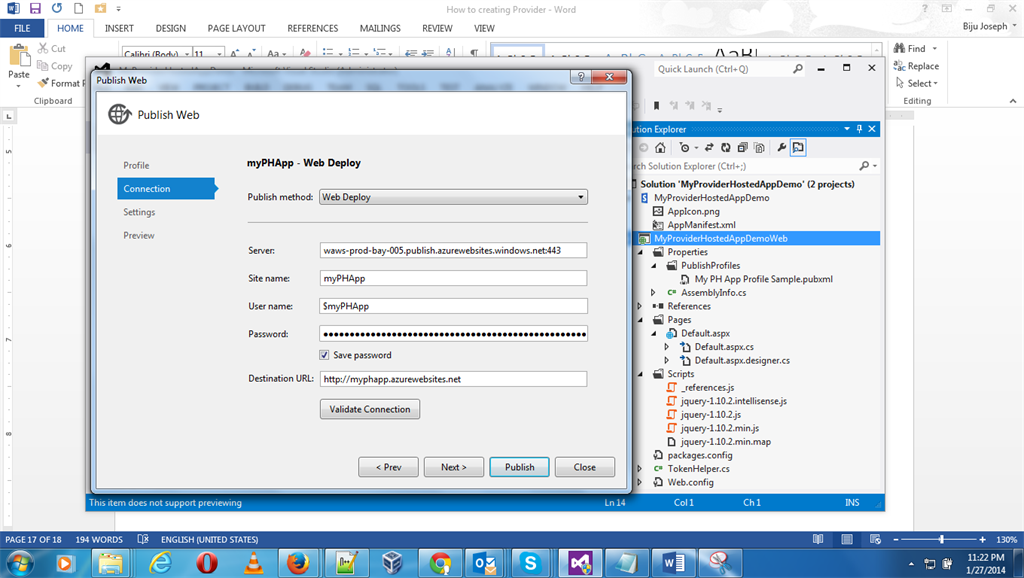Click the Properties wrench icon in Solution Explorer
The height and width of the screenshot is (578, 1024).
point(781,148)
